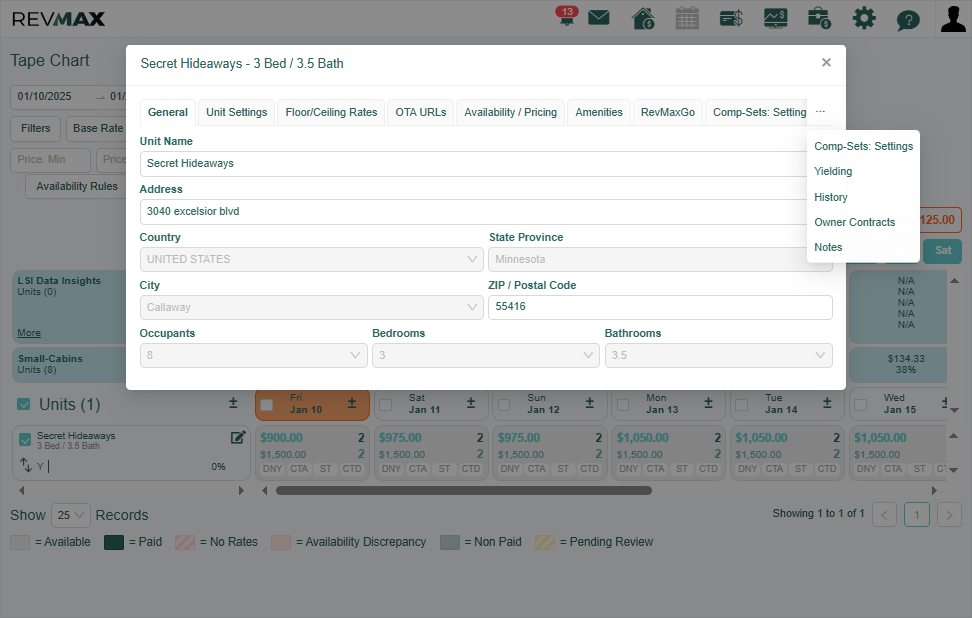Open the more tabs ellipsis
Screen dimensions: 972x618
[820, 112]
